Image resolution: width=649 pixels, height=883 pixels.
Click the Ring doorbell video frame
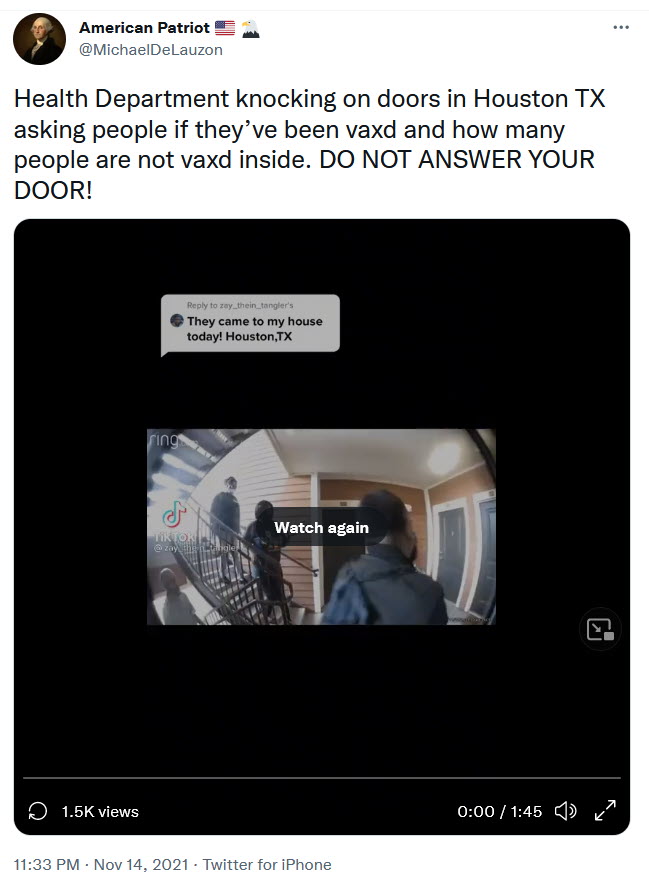tap(321, 527)
